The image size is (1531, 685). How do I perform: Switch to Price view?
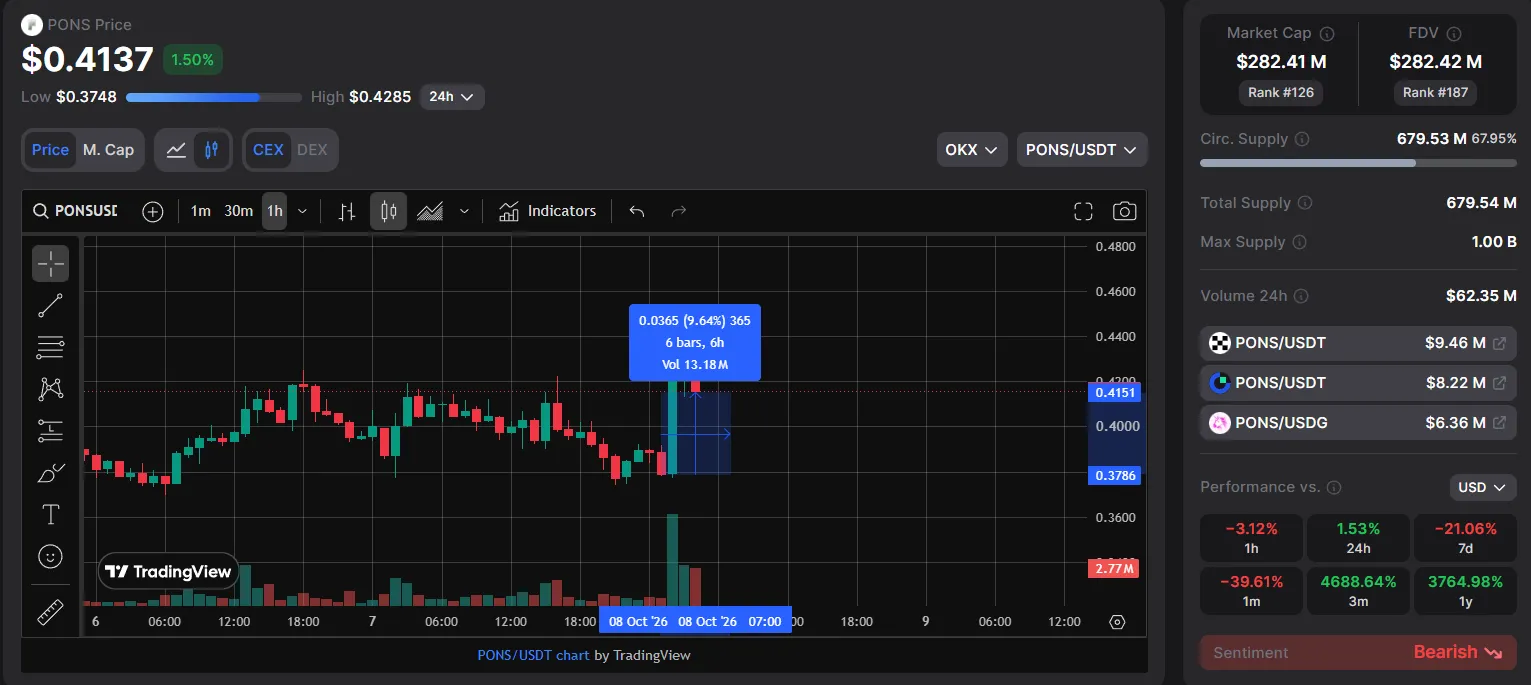50,150
